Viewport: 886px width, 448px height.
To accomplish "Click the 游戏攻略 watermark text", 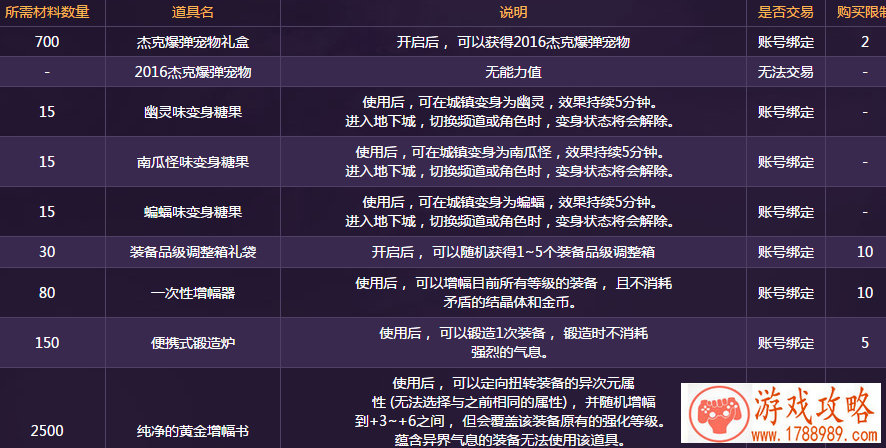I will tap(811, 402).
